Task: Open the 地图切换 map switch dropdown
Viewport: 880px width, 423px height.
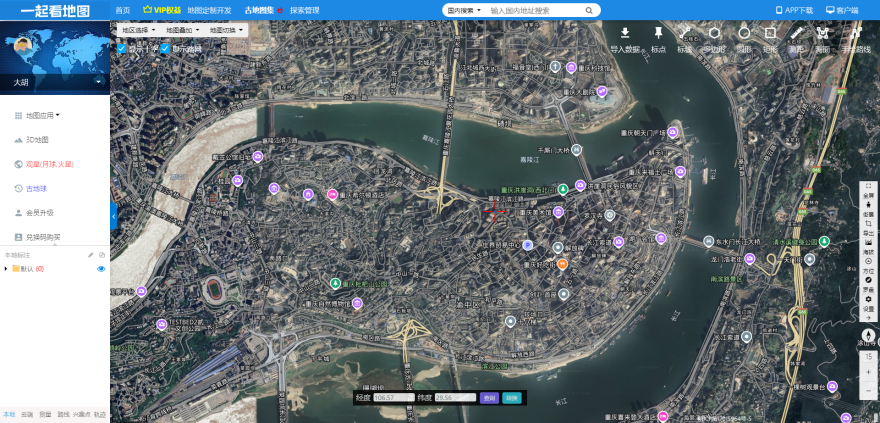Action: pyautogui.click(x=226, y=30)
